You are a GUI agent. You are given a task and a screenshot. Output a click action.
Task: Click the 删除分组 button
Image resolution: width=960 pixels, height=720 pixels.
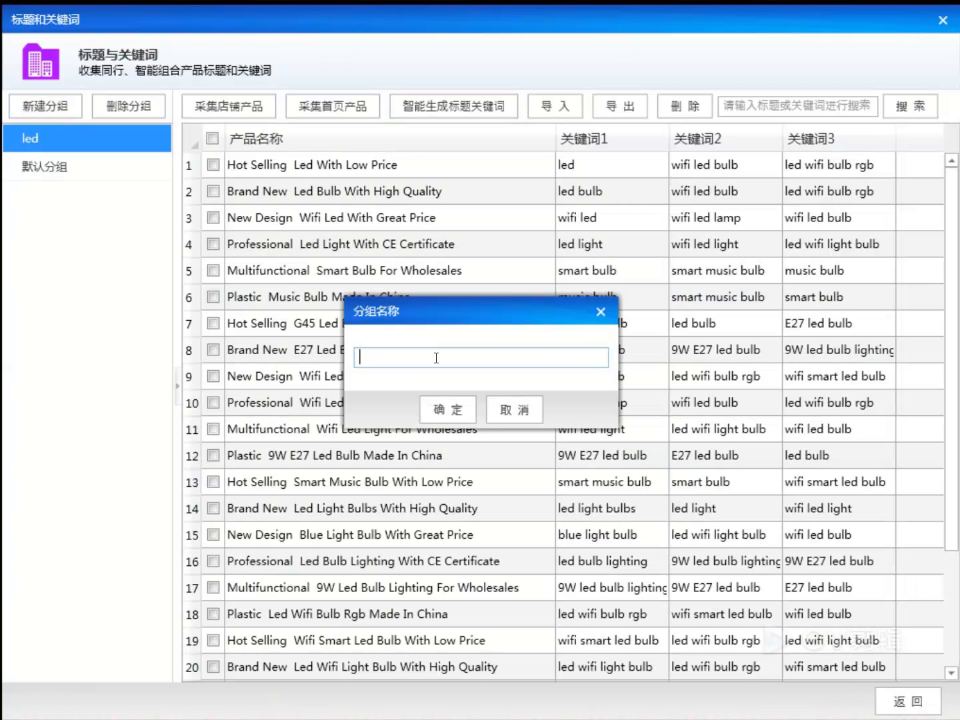click(129, 106)
